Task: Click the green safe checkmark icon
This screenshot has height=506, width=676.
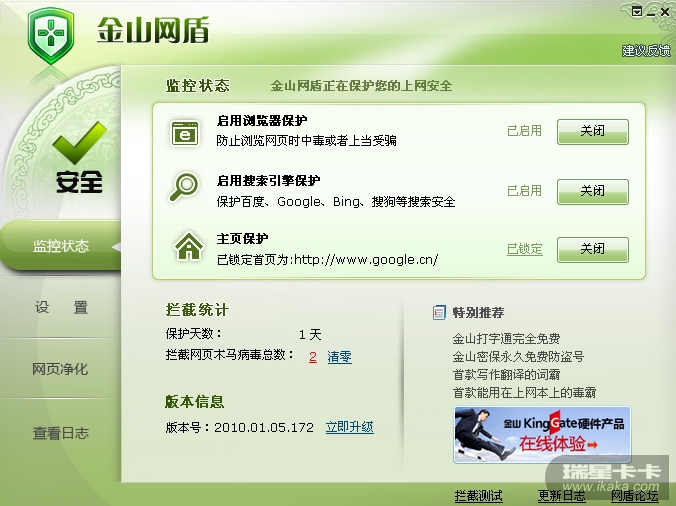Action: pyautogui.click(x=79, y=142)
